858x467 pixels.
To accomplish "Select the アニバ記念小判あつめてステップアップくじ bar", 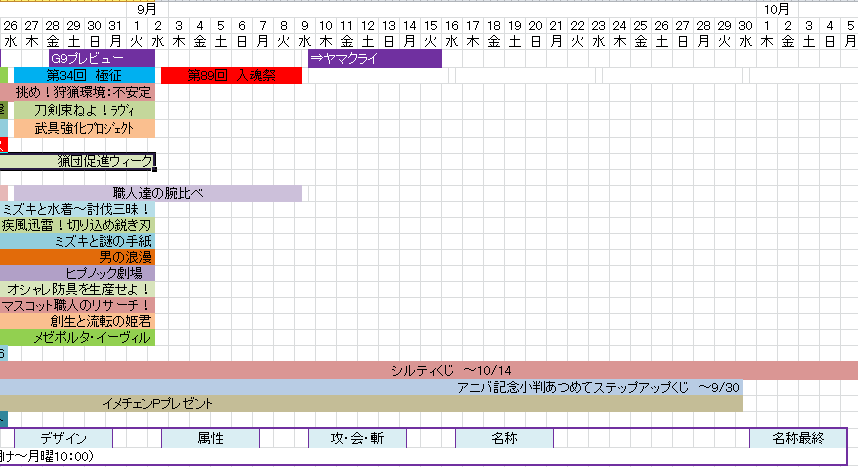I will [371, 388].
